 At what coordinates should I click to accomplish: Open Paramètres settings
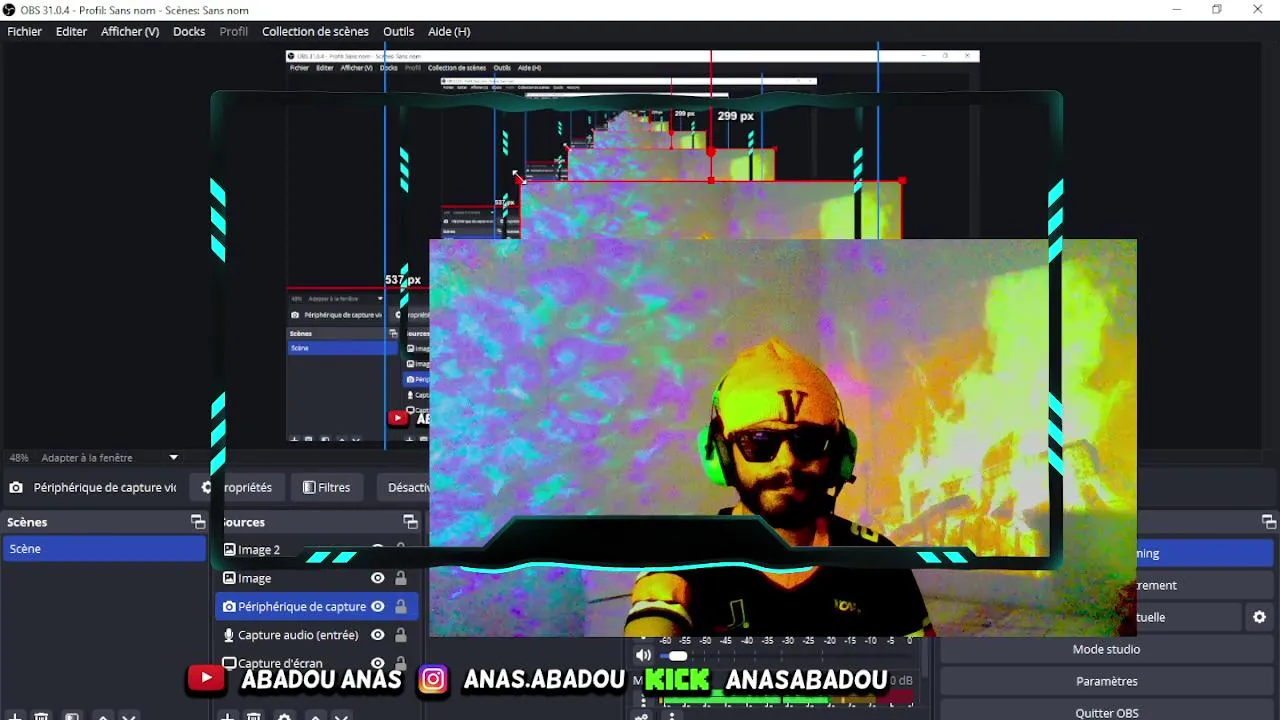click(x=1108, y=681)
